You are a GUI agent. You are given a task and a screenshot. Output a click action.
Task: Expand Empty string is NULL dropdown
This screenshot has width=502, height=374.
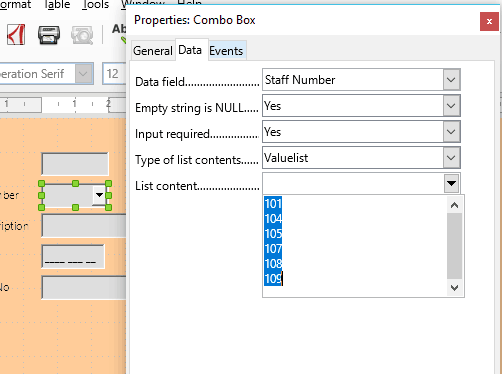tap(451, 106)
